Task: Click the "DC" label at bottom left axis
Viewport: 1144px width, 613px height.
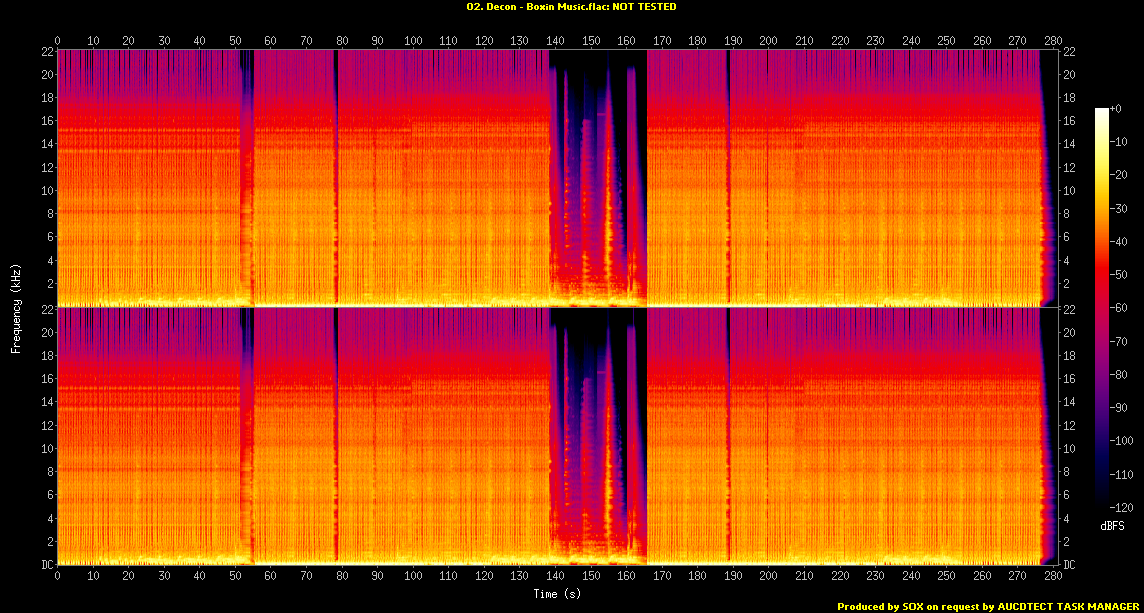Action: tap(47, 564)
